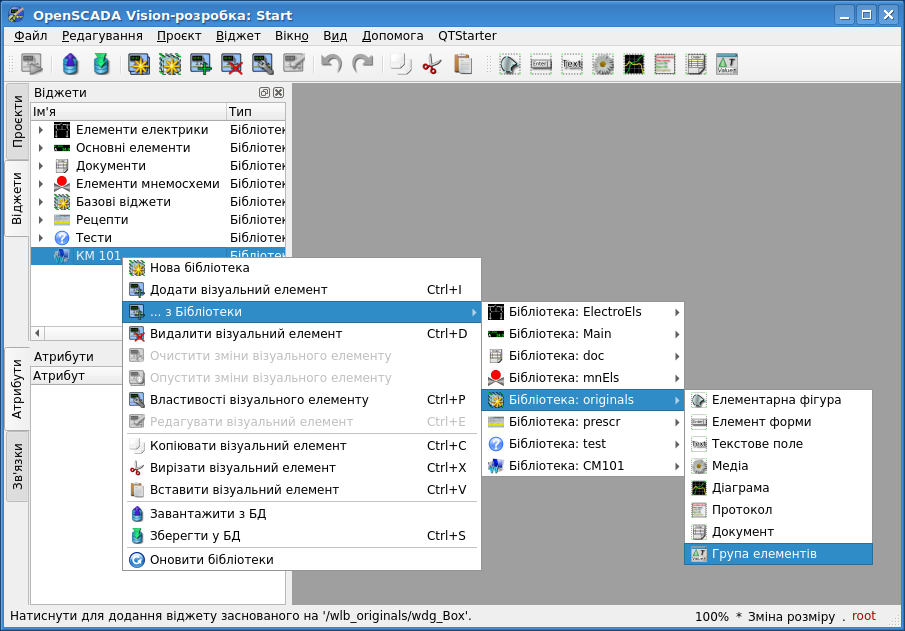Viewport: 905px width, 631px height.
Task: Float the Віджети dock panel
Action: [264, 92]
